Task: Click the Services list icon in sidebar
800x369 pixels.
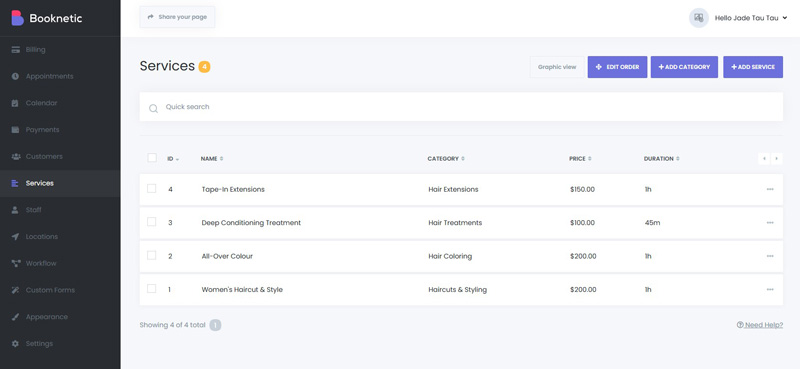Action: 15,183
